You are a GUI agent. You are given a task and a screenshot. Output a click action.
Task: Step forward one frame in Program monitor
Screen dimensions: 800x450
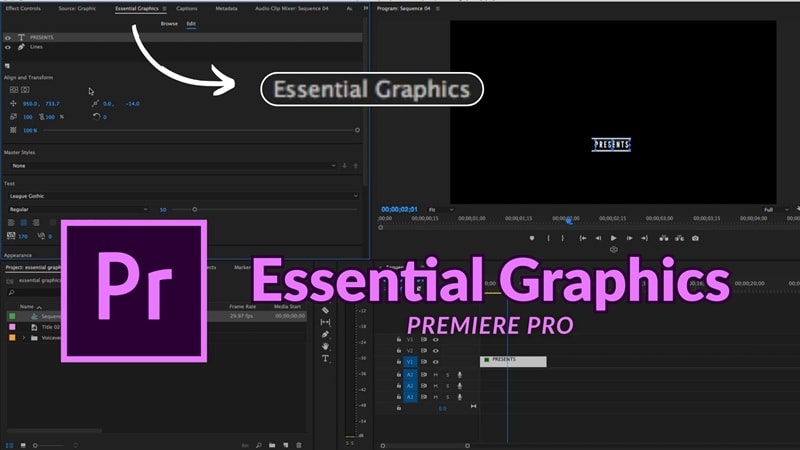[629, 238]
